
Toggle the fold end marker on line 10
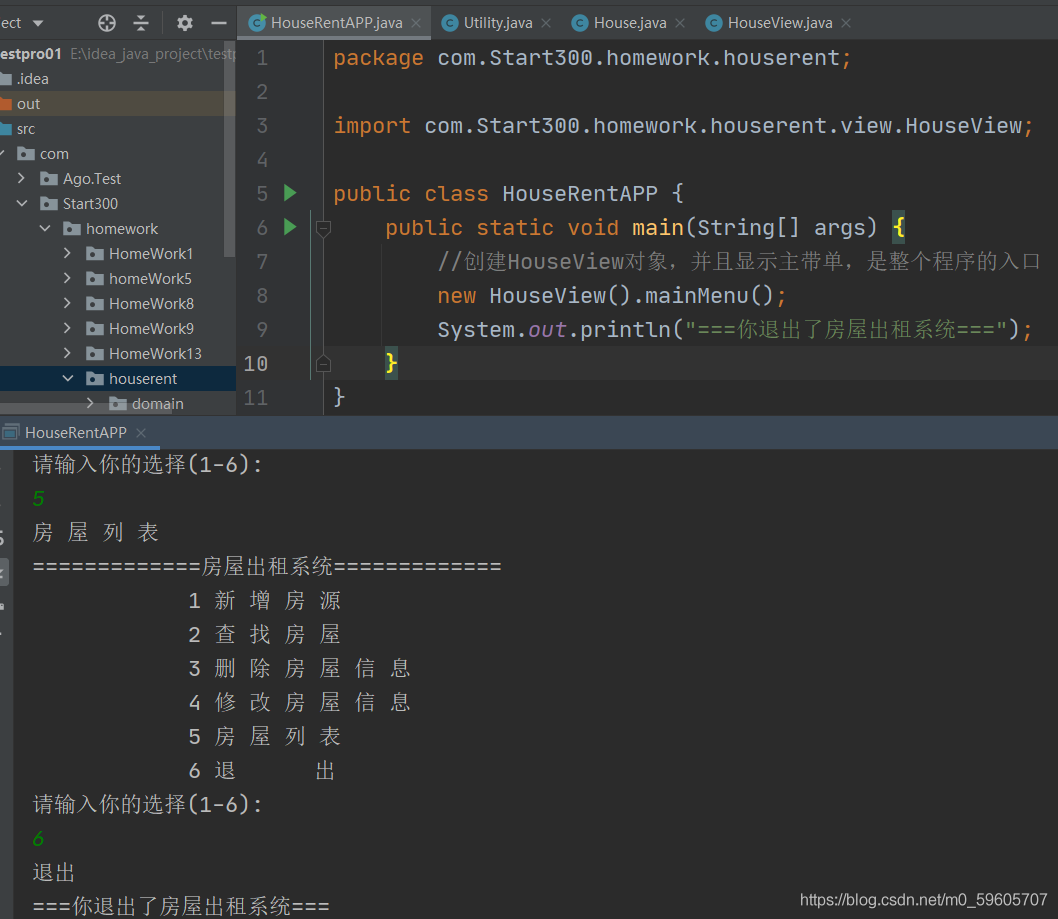[323, 364]
